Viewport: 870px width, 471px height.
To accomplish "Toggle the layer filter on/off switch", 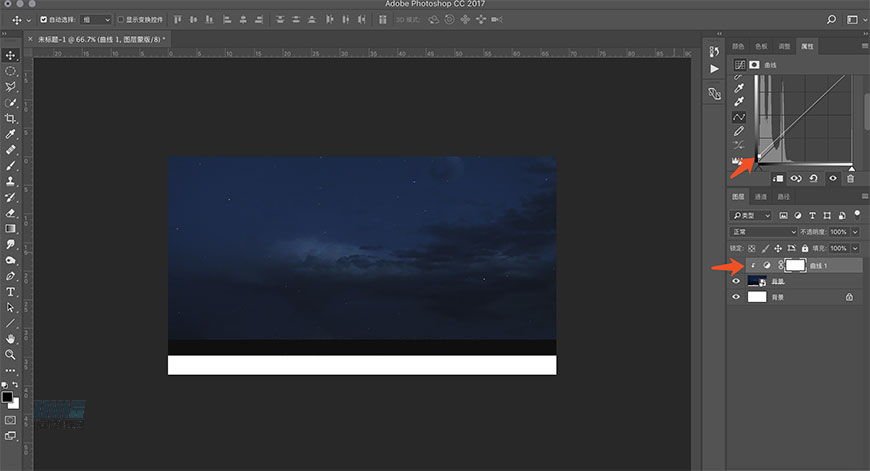I will [857, 214].
